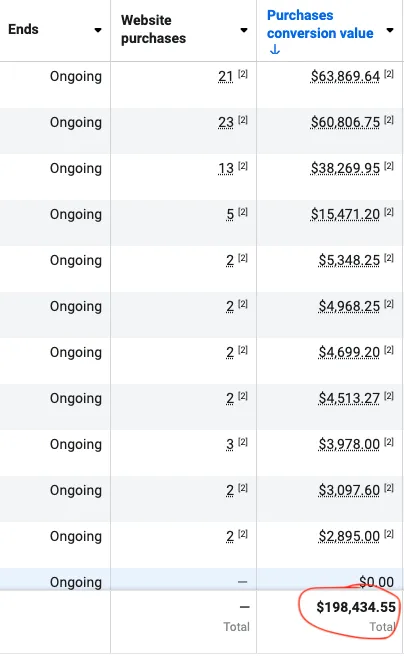Click the descending sort arrow icon
This screenshot has width=404, height=656.
[x=275, y=50]
